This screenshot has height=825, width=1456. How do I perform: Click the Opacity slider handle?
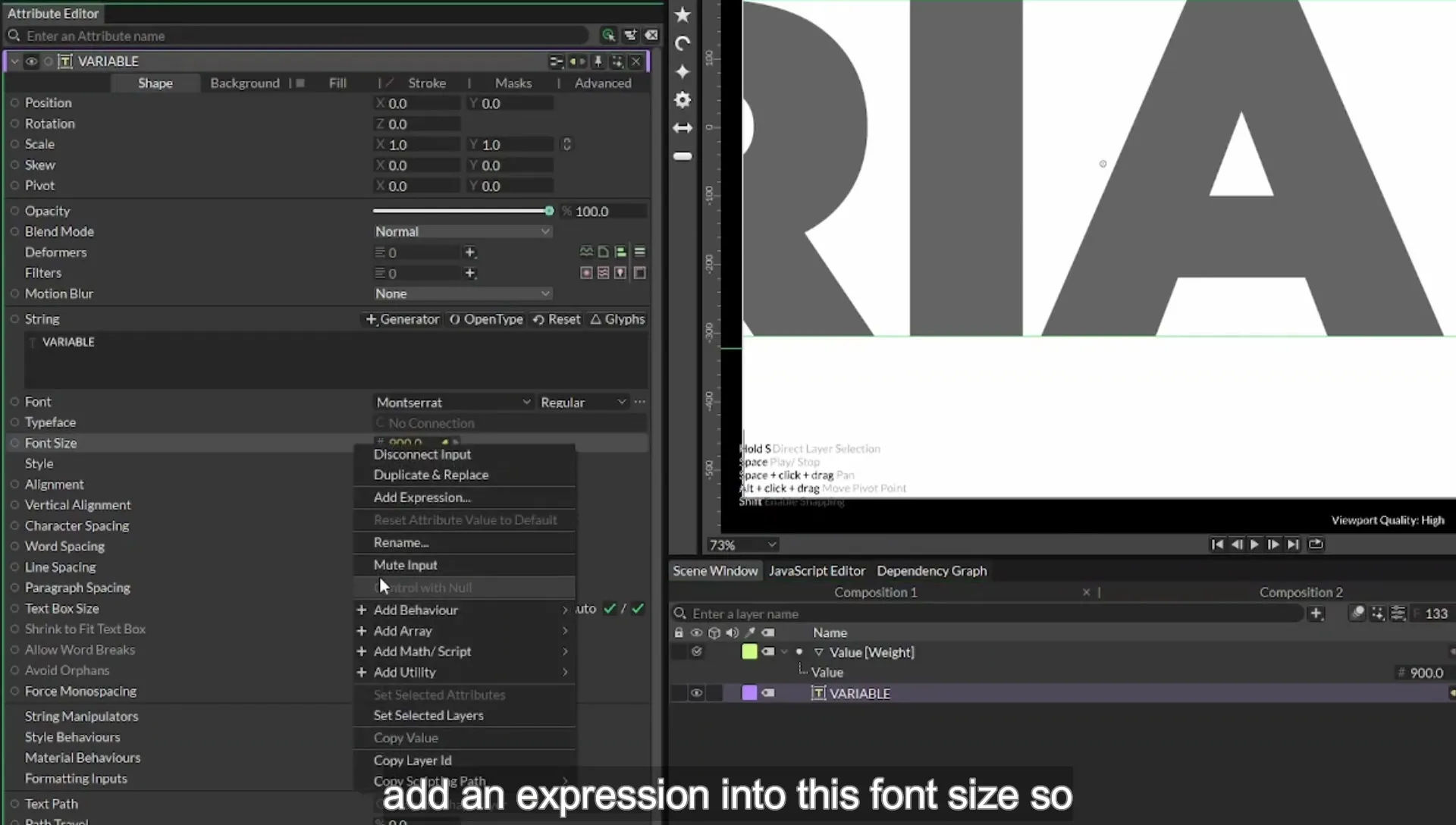point(549,211)
